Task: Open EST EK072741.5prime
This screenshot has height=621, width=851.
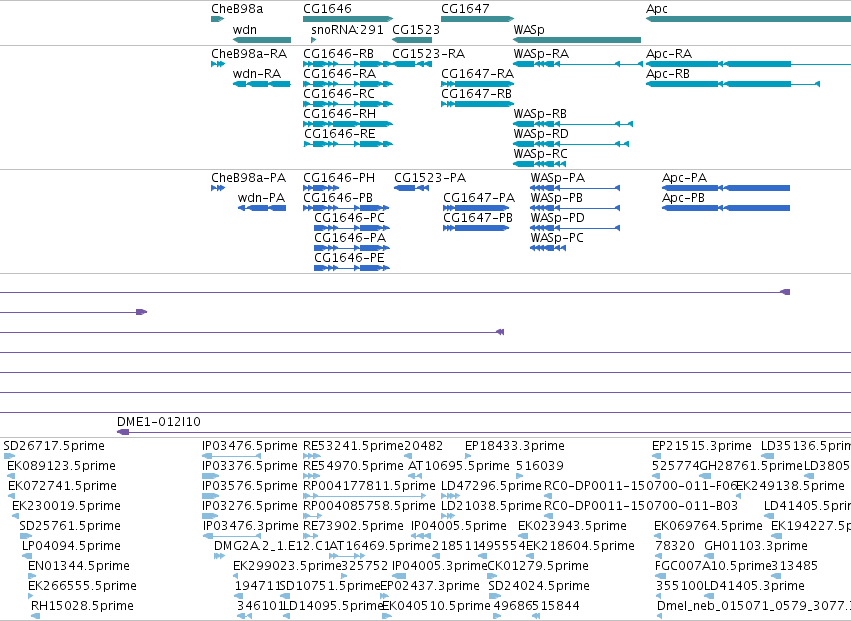Action: 12,496
